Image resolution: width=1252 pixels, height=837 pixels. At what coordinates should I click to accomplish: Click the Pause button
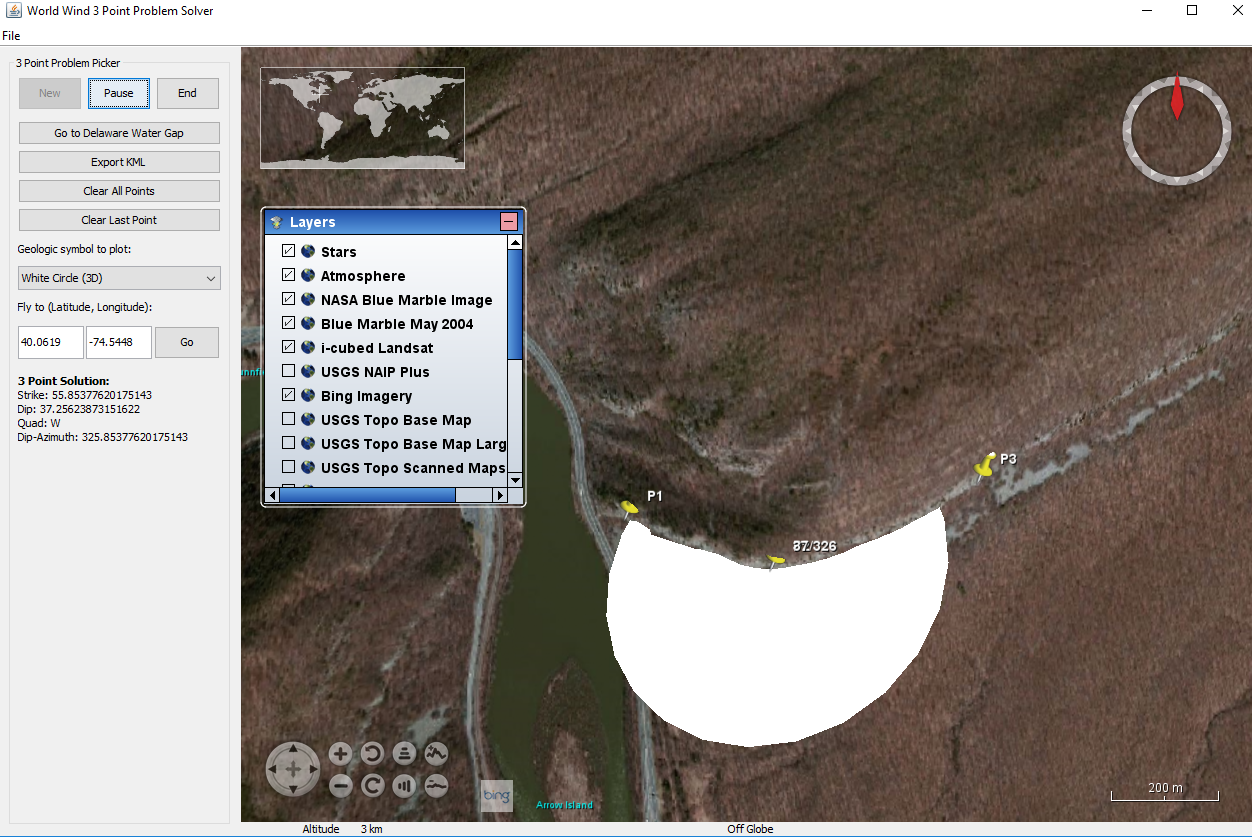point(119,93)
